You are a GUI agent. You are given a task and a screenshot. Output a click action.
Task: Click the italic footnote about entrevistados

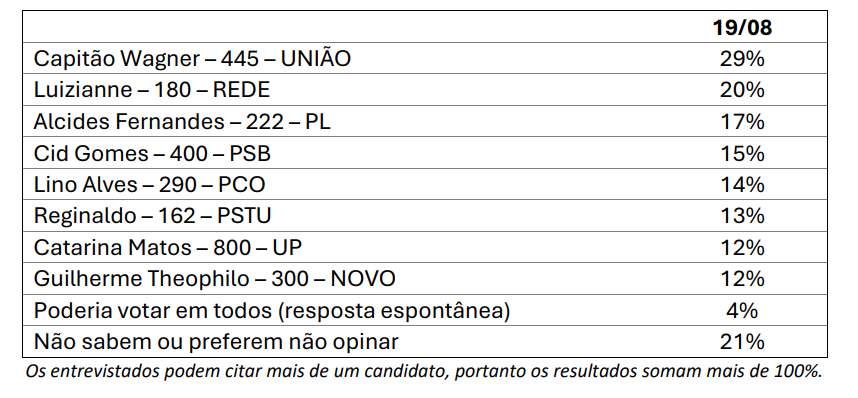pyautogui.click(x=424, y=372)
